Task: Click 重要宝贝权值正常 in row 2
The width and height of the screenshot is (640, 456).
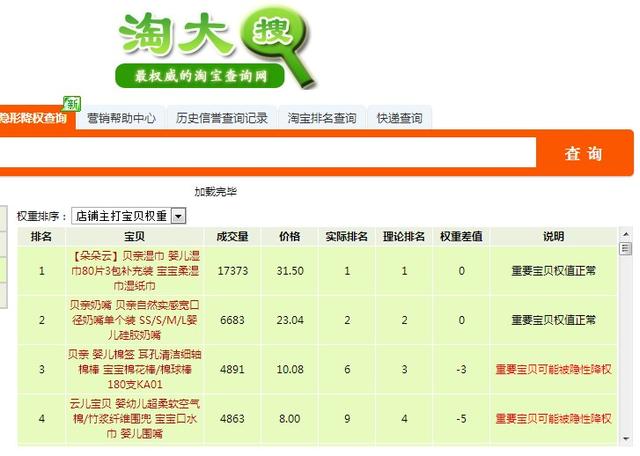Action: 553,320
